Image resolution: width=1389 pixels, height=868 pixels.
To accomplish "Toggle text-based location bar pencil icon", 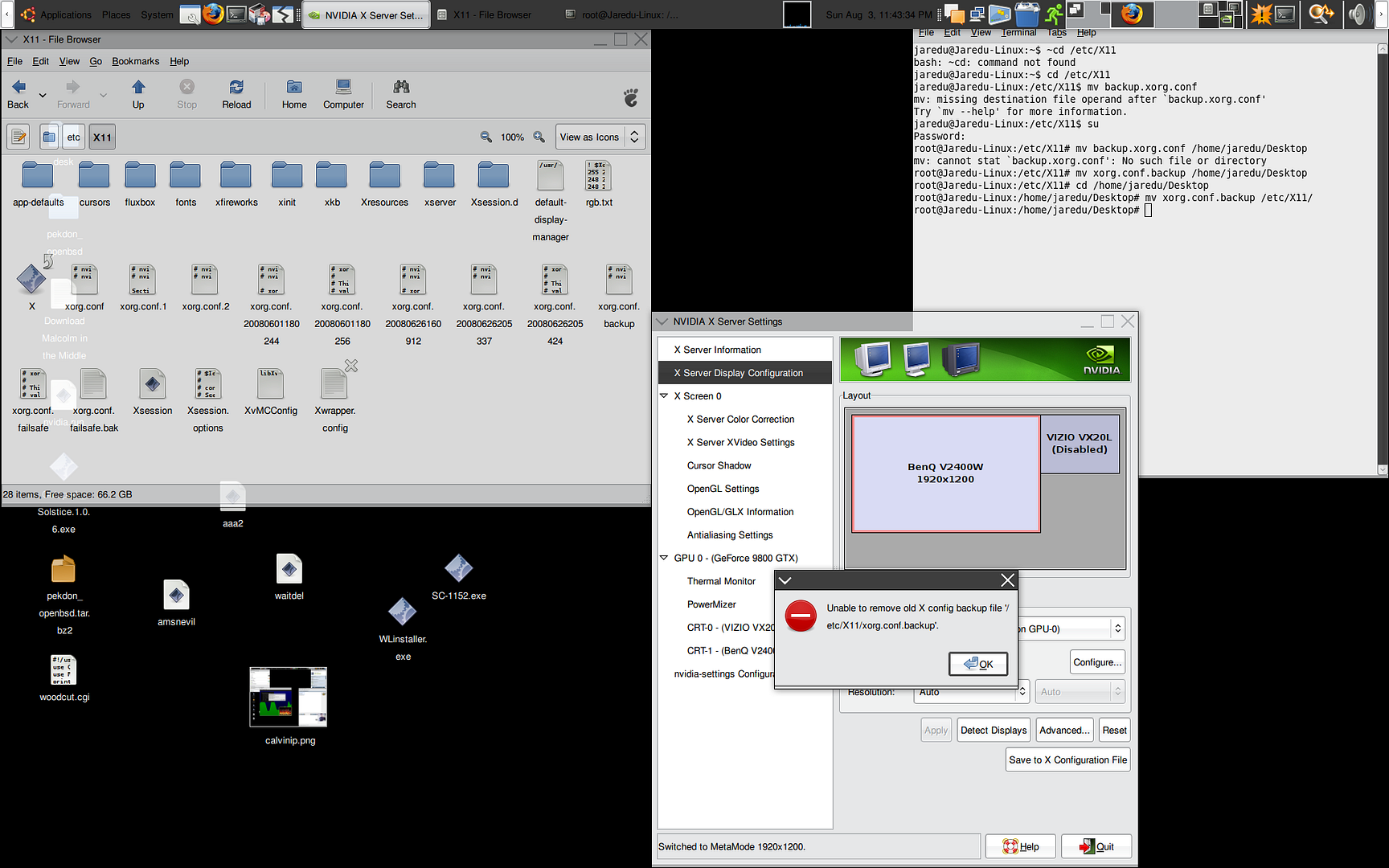I will [x=18, y=137].
